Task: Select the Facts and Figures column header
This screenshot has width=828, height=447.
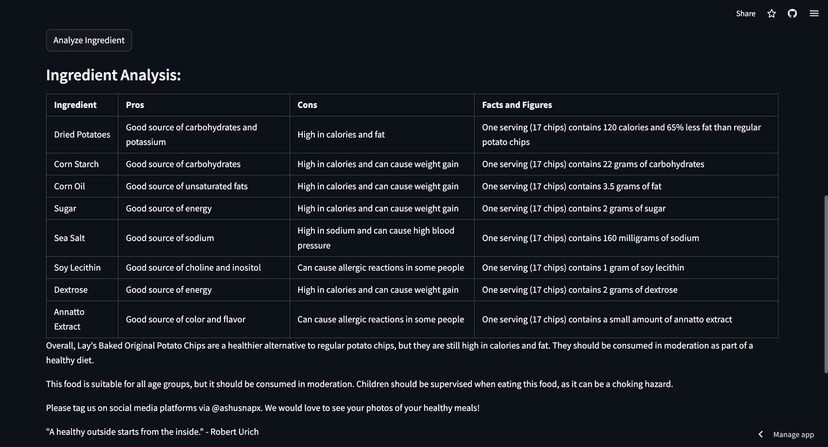Action: coord(517,105)
